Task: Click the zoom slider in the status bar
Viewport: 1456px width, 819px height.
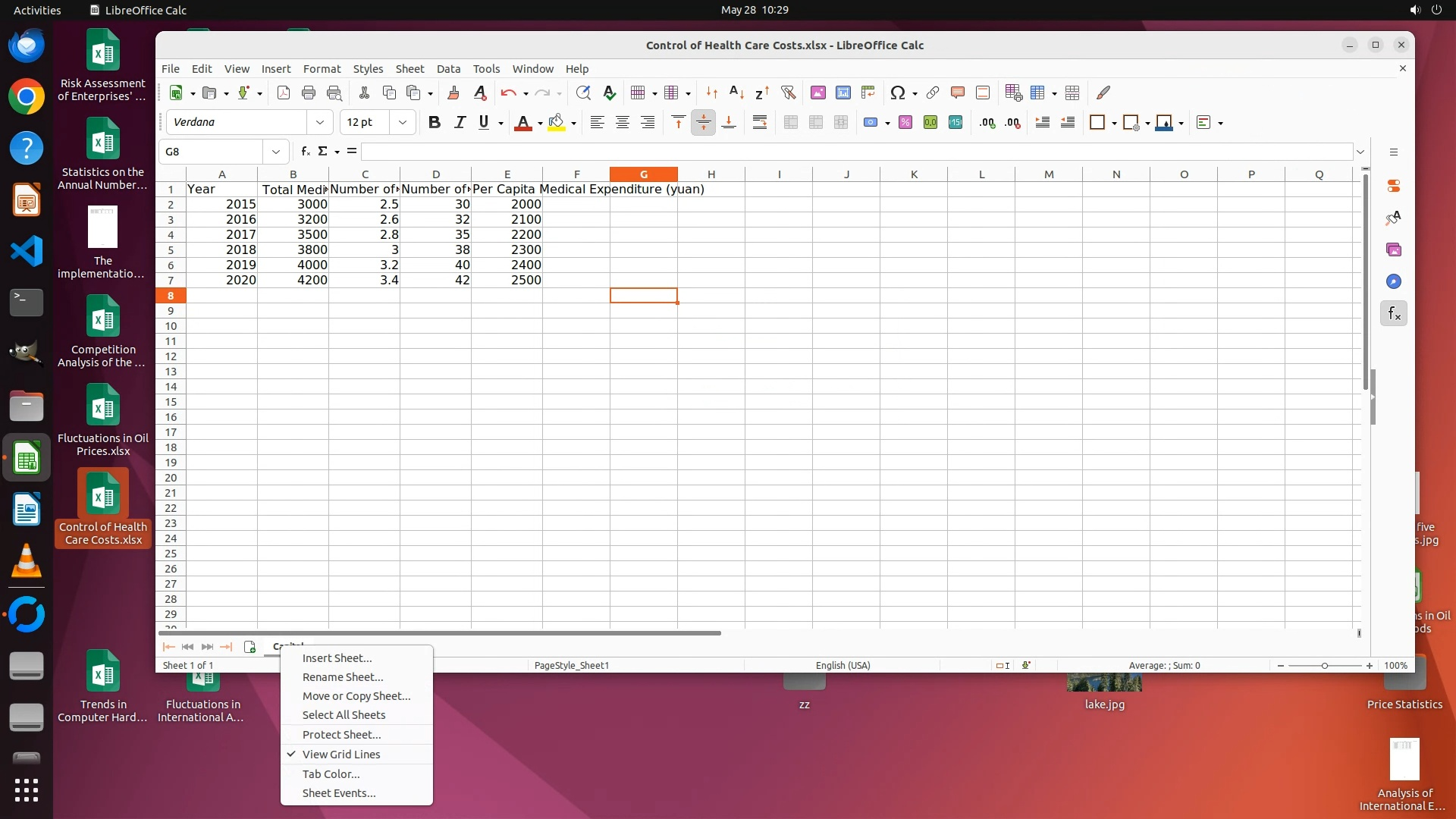Action: [1324, 666]
